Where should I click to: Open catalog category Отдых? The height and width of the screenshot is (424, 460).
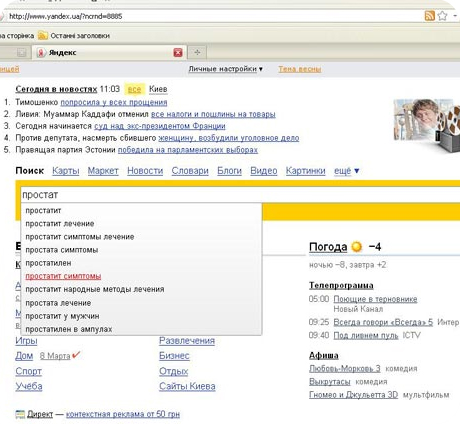(174, 371)
